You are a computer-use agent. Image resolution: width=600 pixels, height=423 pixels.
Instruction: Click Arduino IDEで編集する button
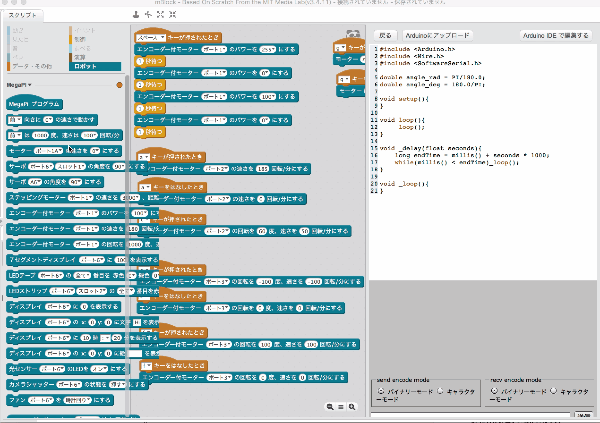[x=556, y=36]
